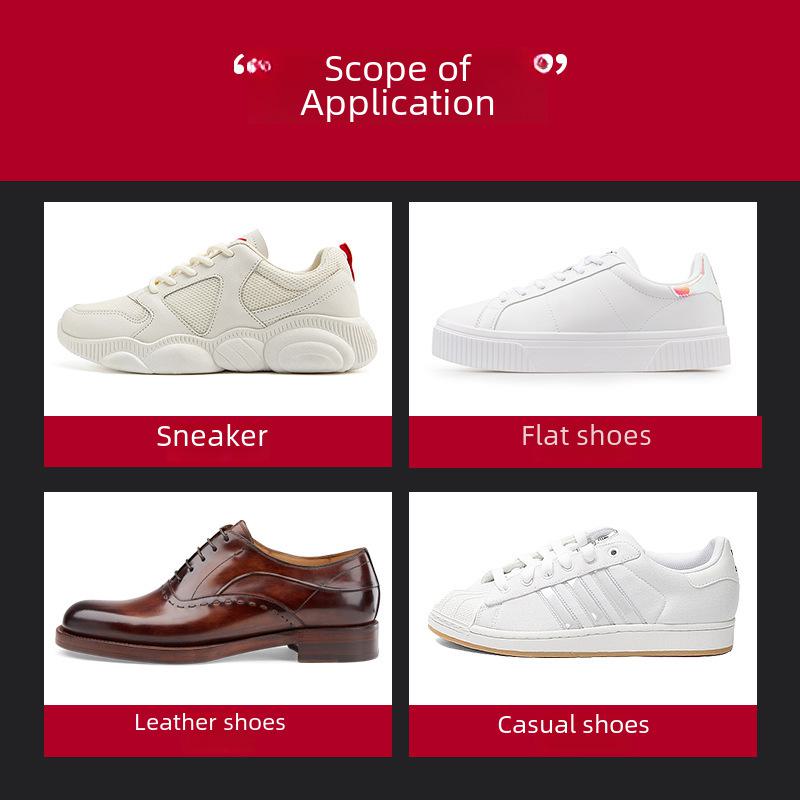The width and height of the screenshot is (800, 800).
Task: Click the red banner background at top
Action: click(400, 90)
